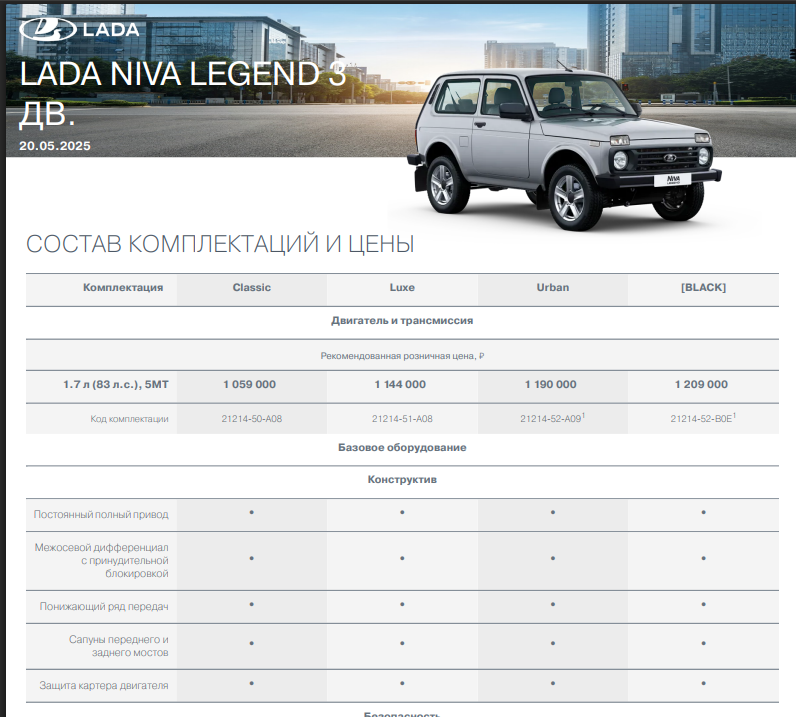Image resolution: width=796 pixels, height=717 pixels.
Task: Select the [BLACK] column header
Action: point(703,288)
